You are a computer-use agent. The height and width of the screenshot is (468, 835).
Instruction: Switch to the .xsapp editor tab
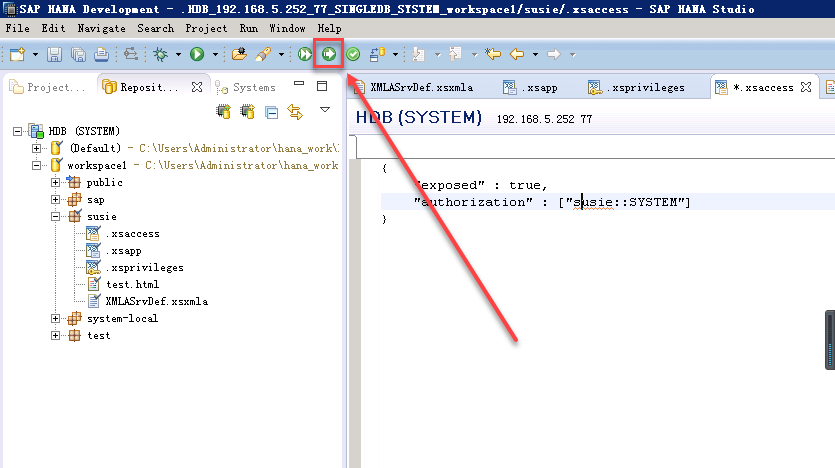tap(530, 87)
